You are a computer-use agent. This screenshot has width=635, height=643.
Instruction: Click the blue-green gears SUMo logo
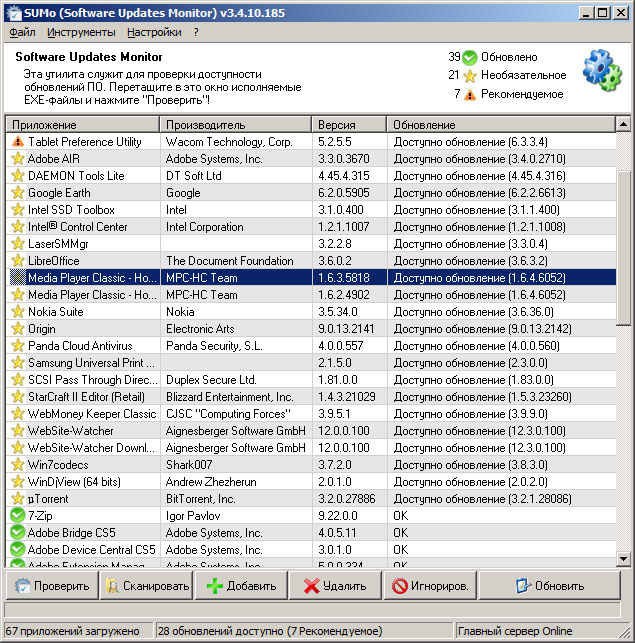tap(602, 70)
